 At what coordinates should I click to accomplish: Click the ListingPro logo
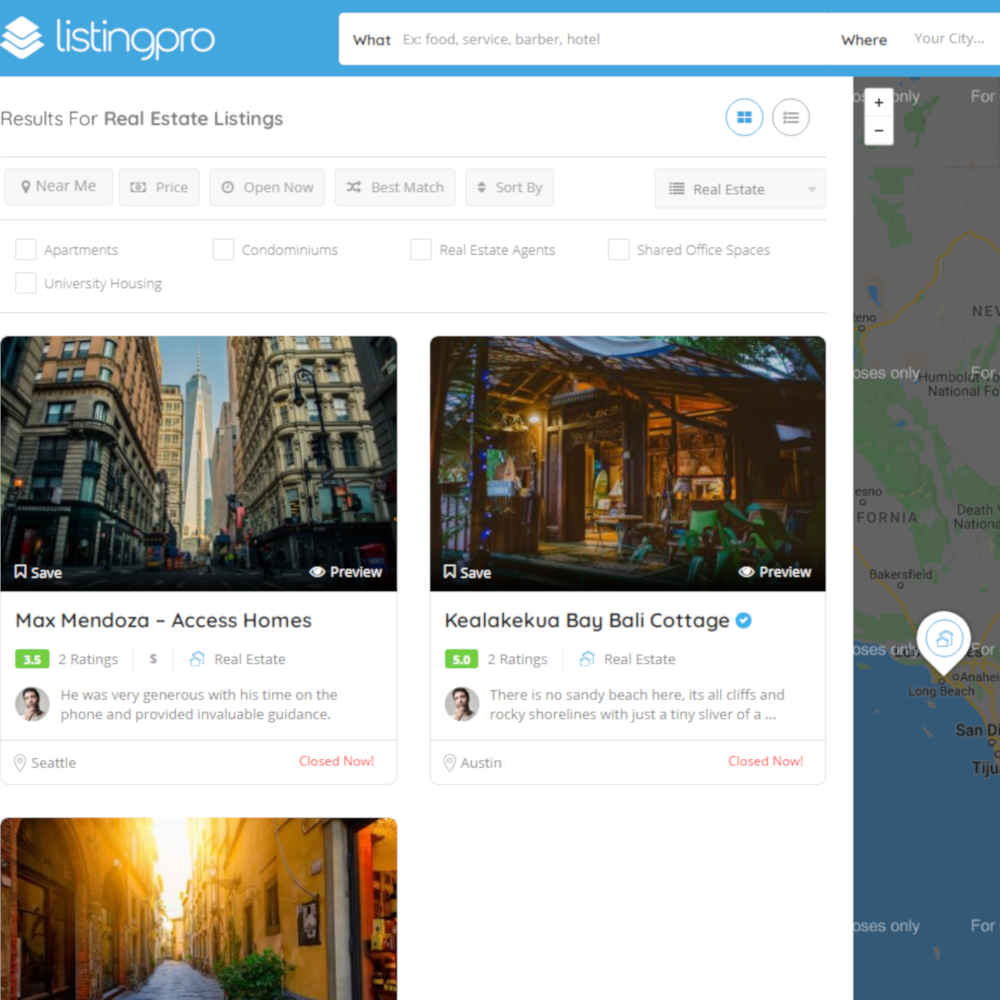point(108,38)
